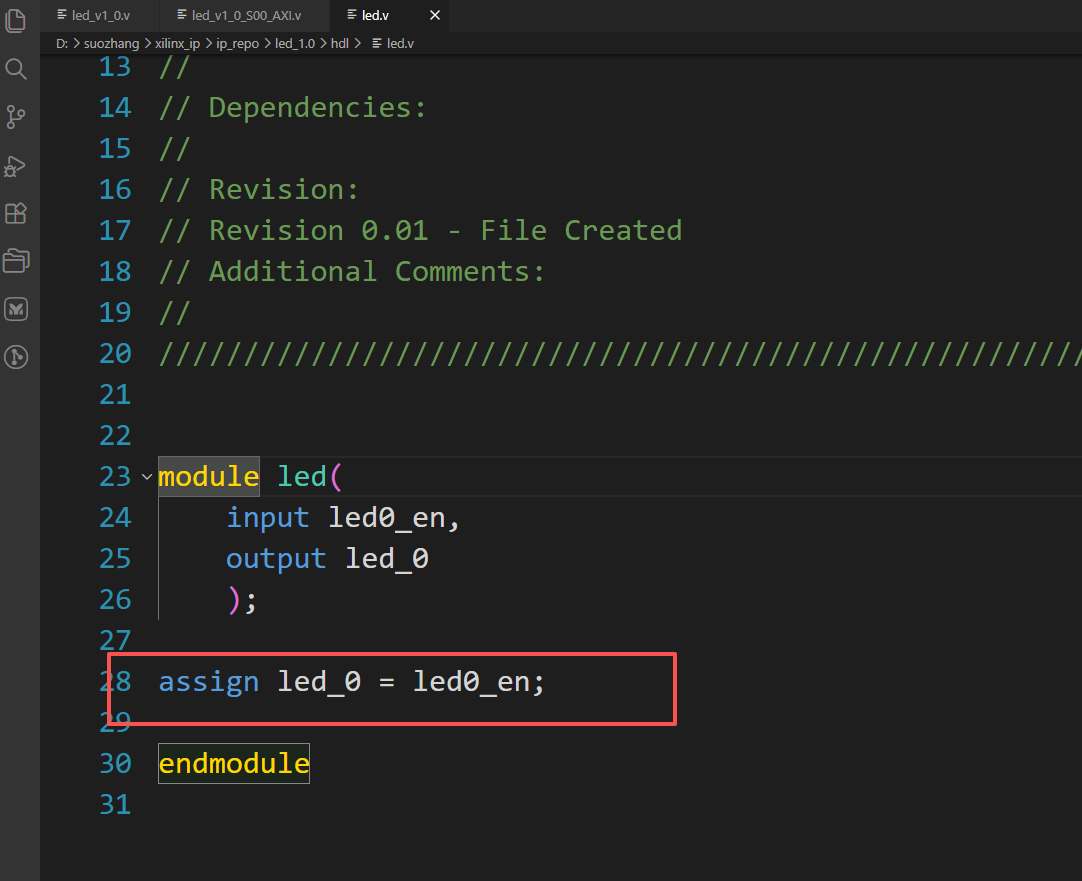
Task: Open Source Control in activity bar
Action: click(x=16, y=117)
